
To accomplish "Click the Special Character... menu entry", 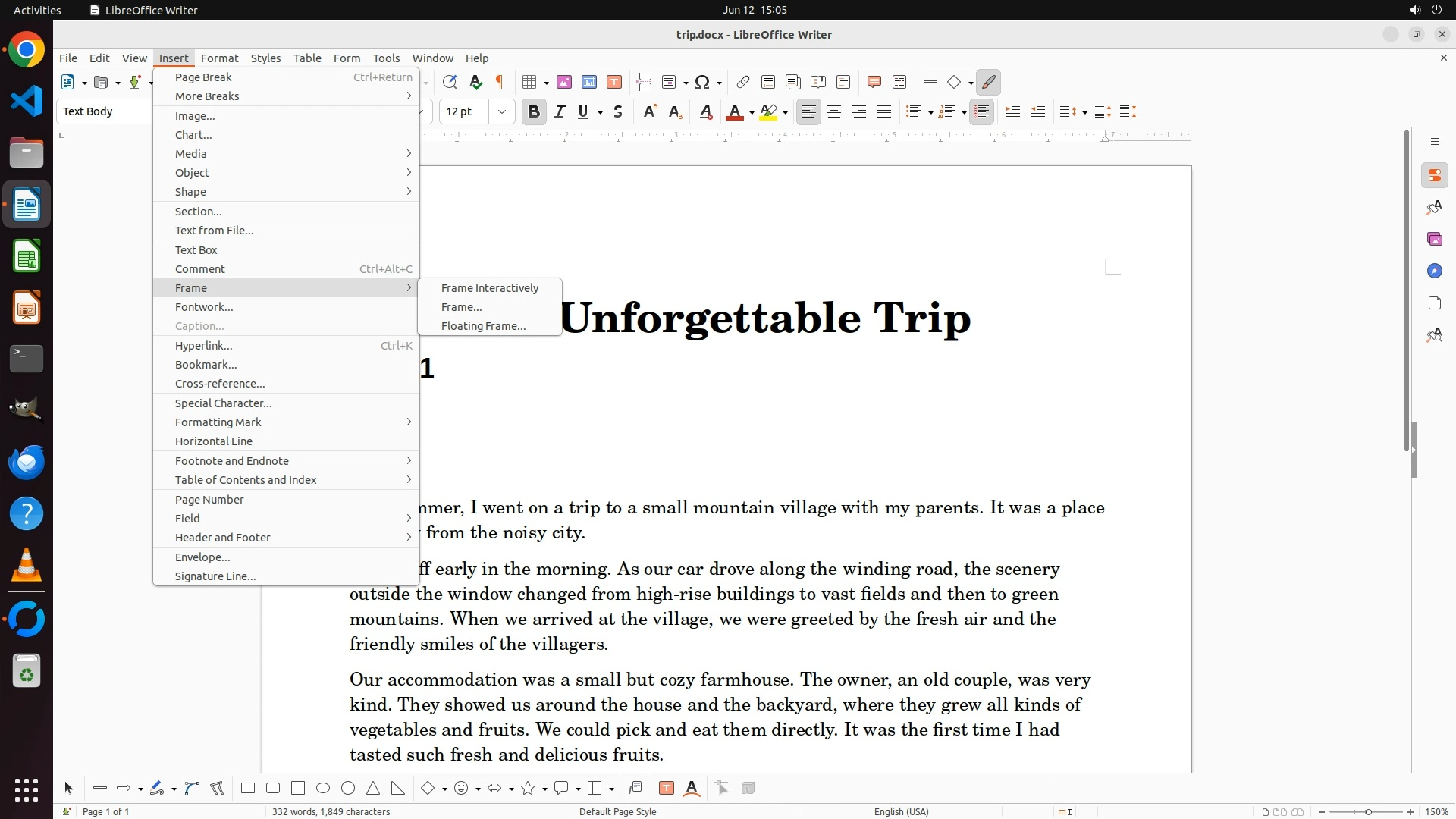I will pyautogui.click(x=223, y=403).
